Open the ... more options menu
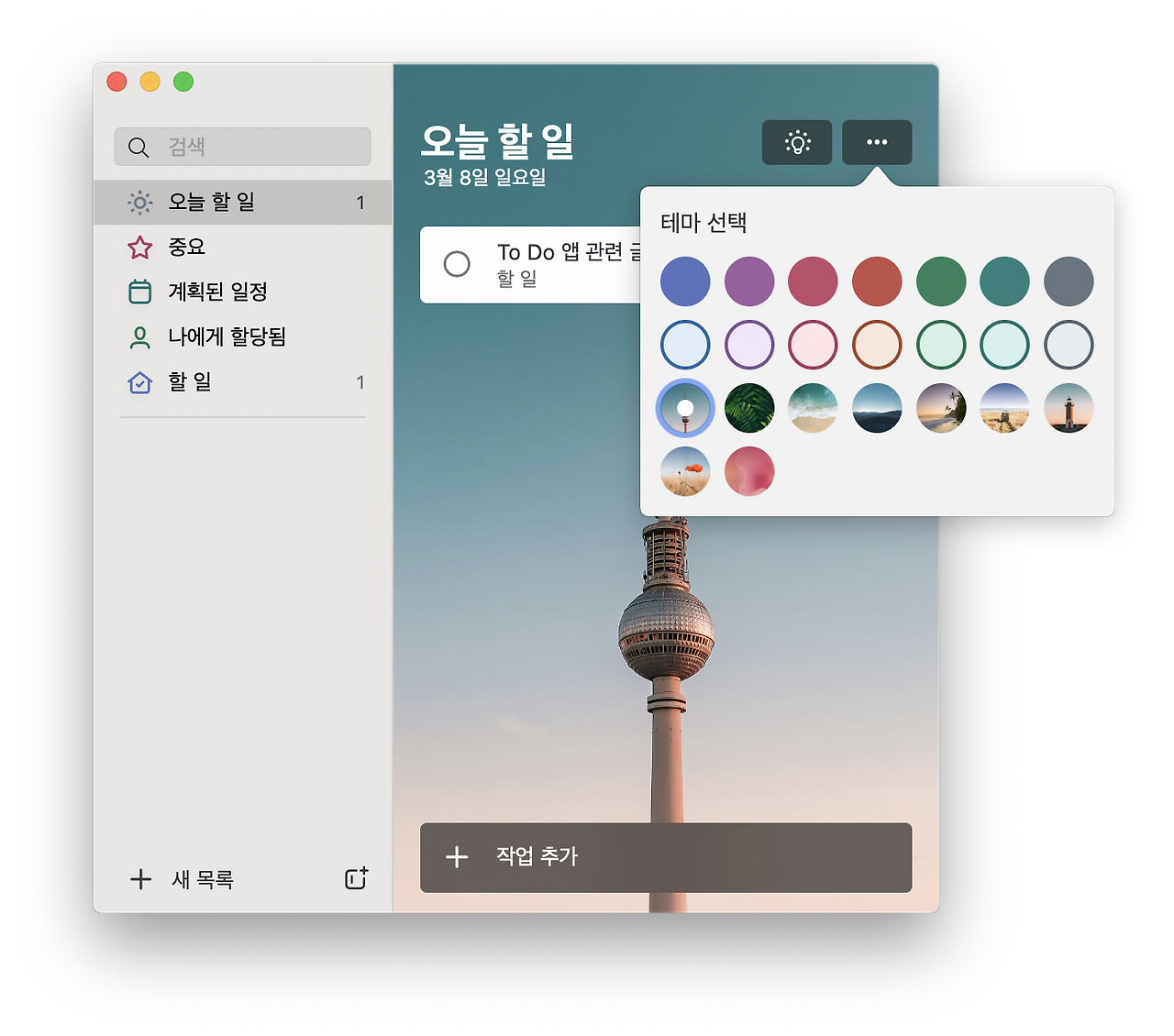Viewport: 1174px width, 1036px height. click(876, 142)
